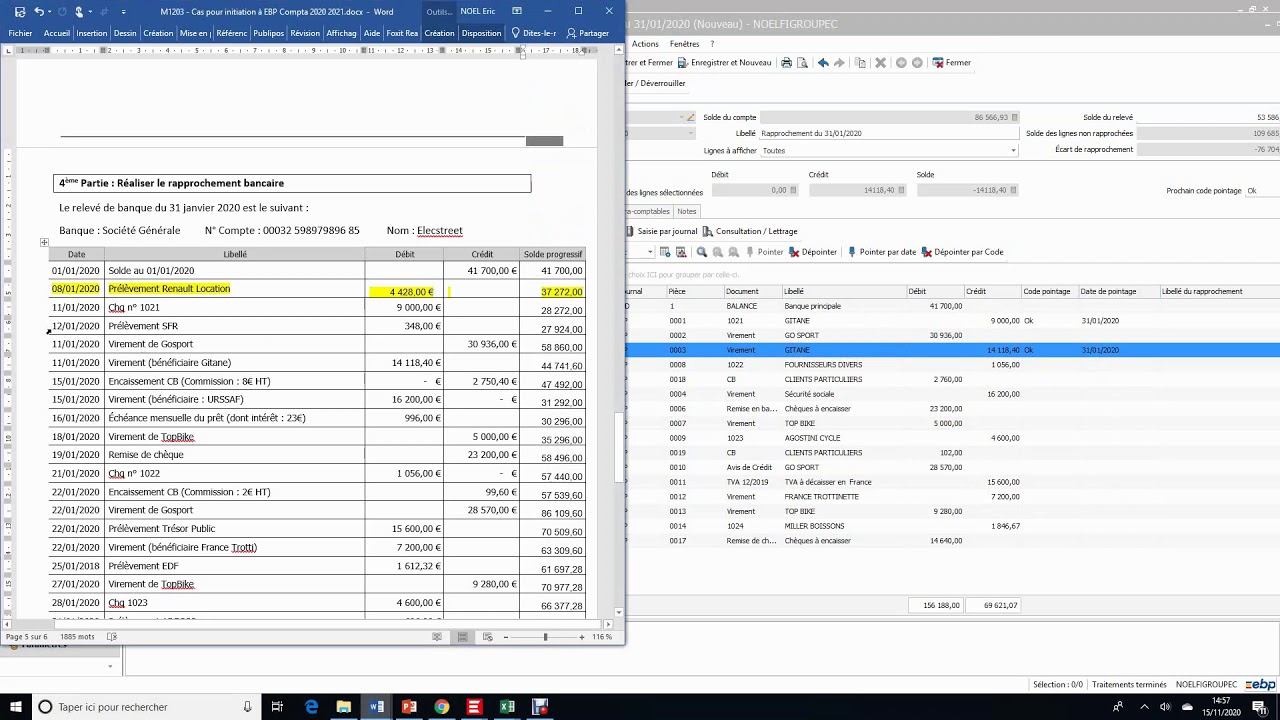Click the zoom in plus button in Word
Image resolution: width=1280 pixels, height=720 pixels.
pyautogui.click(x=582, y=637)
